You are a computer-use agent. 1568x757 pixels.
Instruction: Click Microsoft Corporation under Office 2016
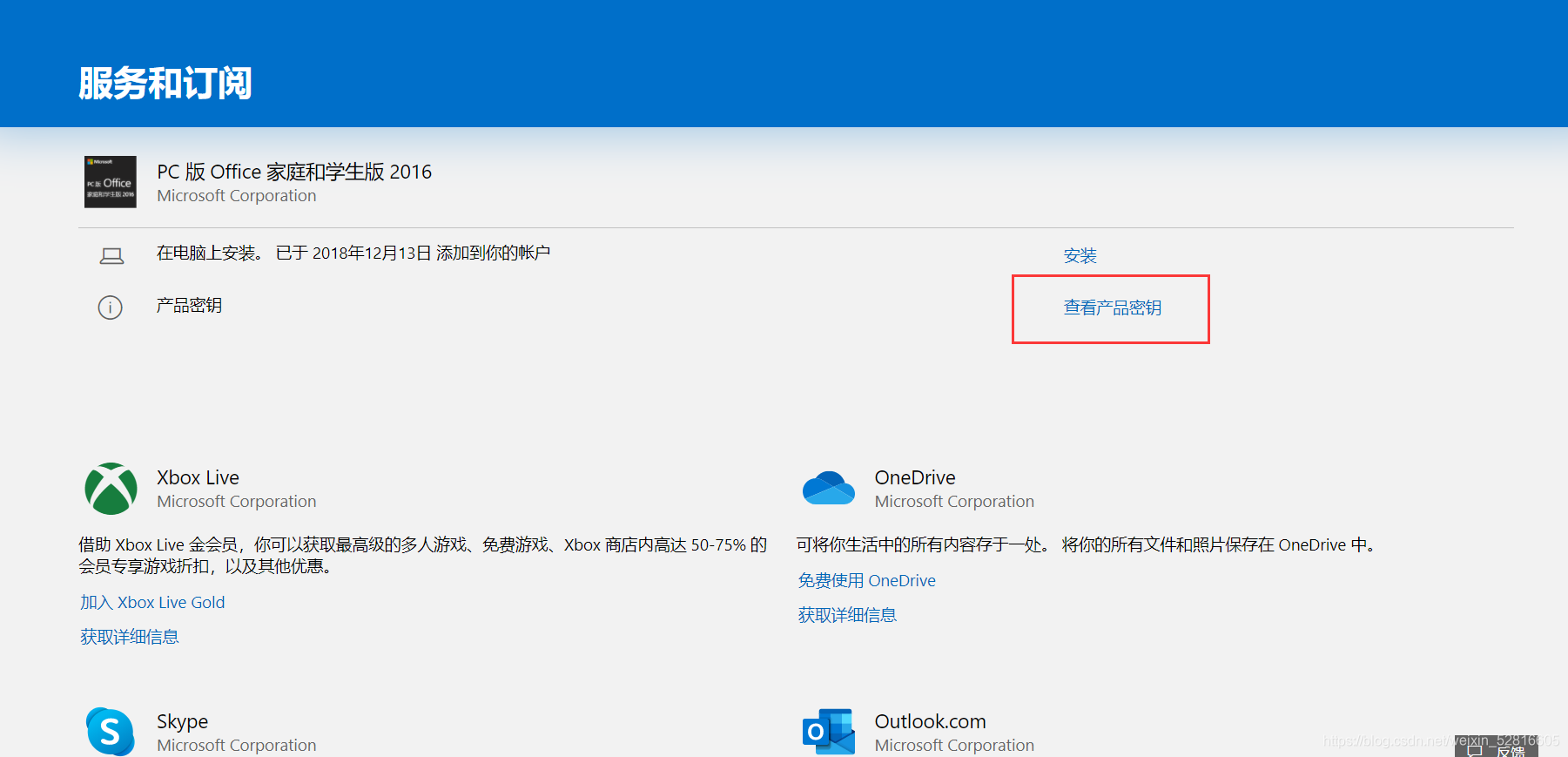pyautogui.click(x=237, y=196)
